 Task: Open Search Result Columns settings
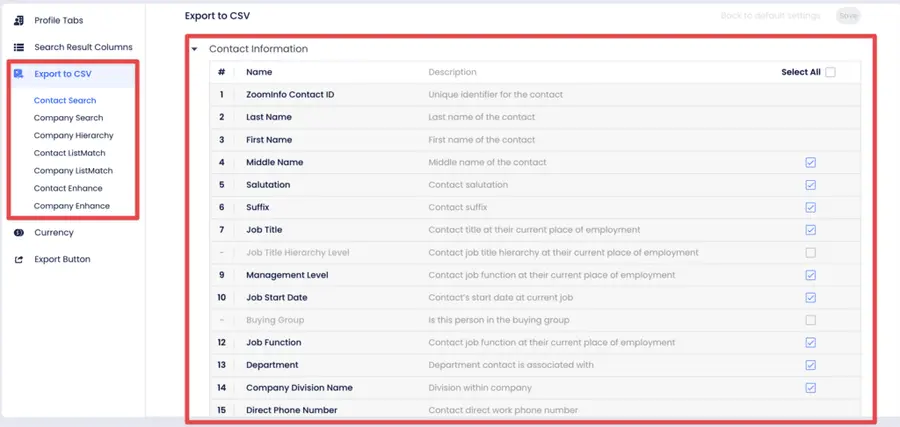click(83, 47)
